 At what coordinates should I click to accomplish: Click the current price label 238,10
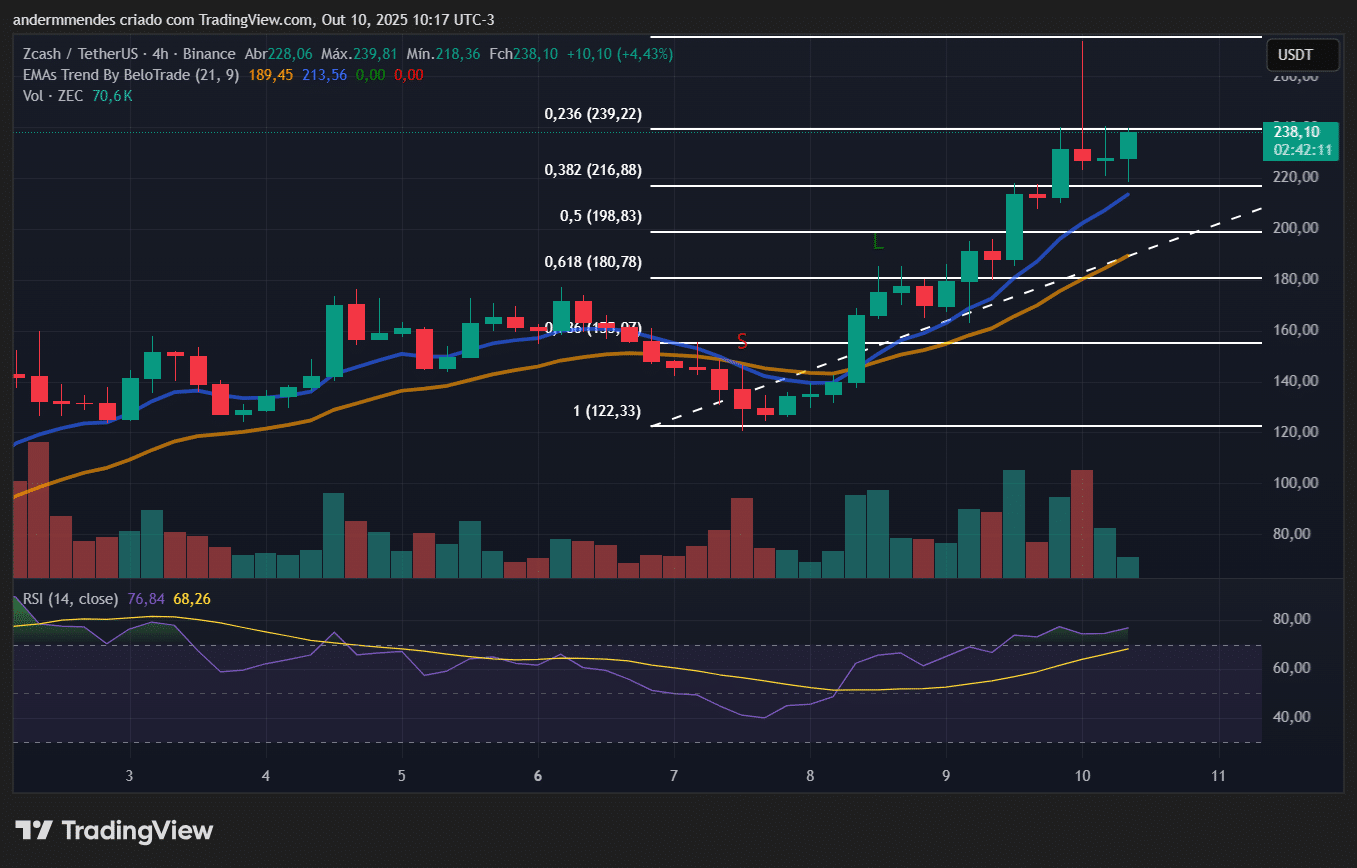(x=1296, y=132)
